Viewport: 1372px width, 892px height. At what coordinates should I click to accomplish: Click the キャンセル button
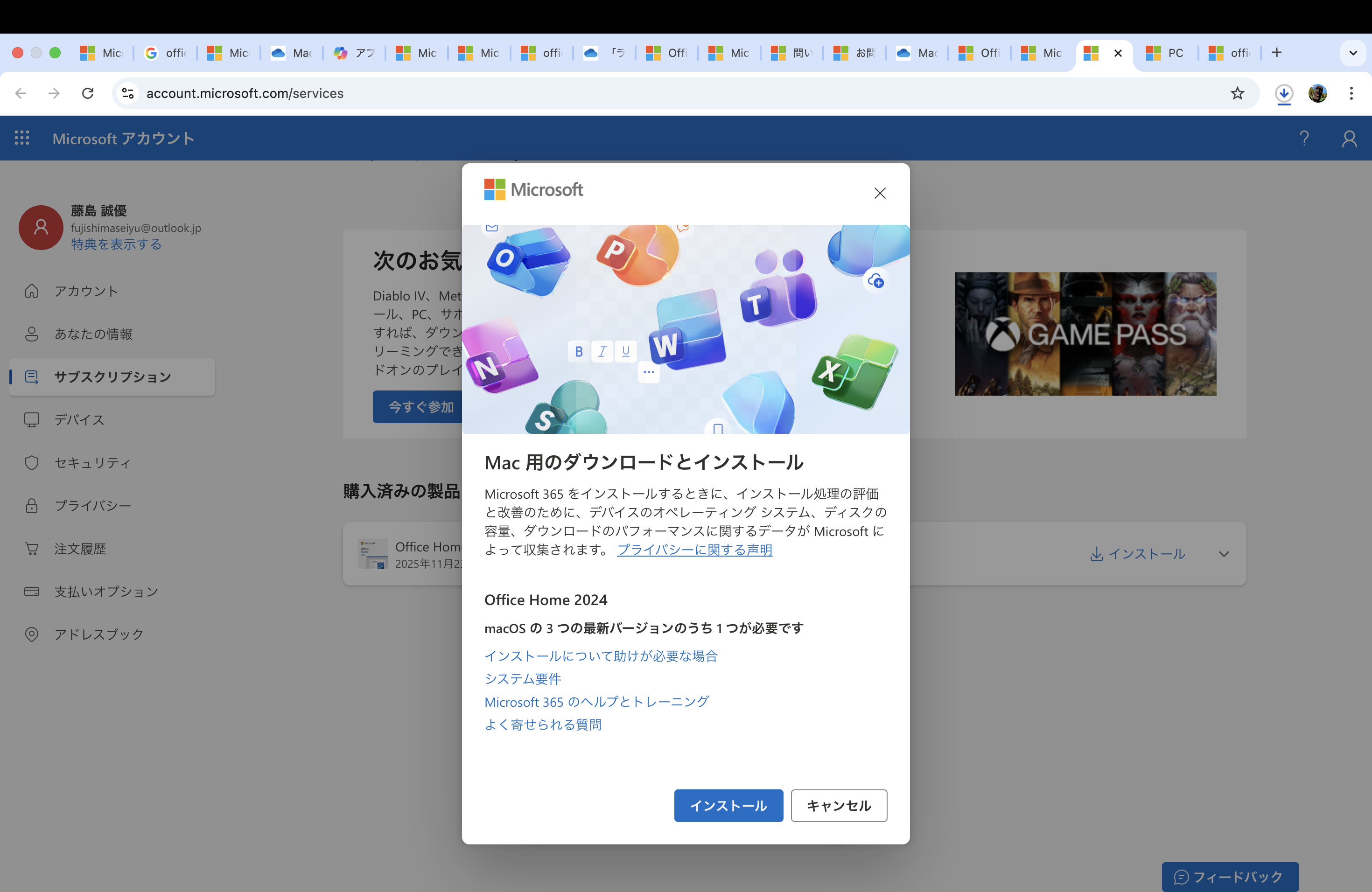[839, 806]
